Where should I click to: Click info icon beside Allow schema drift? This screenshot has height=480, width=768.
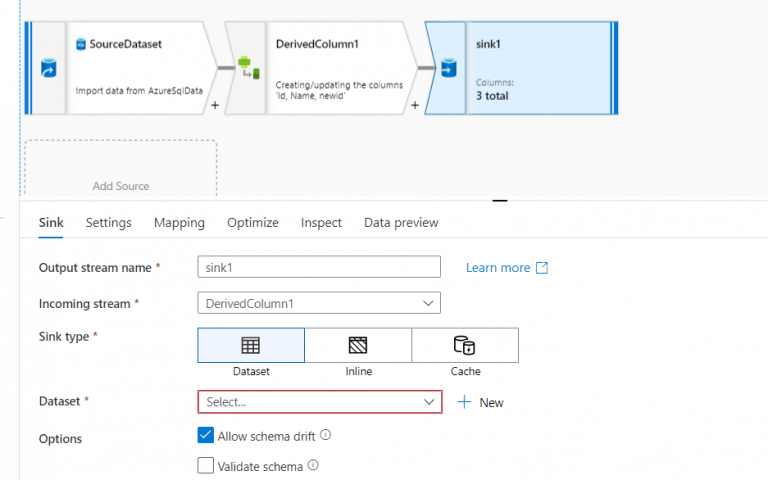325,436
